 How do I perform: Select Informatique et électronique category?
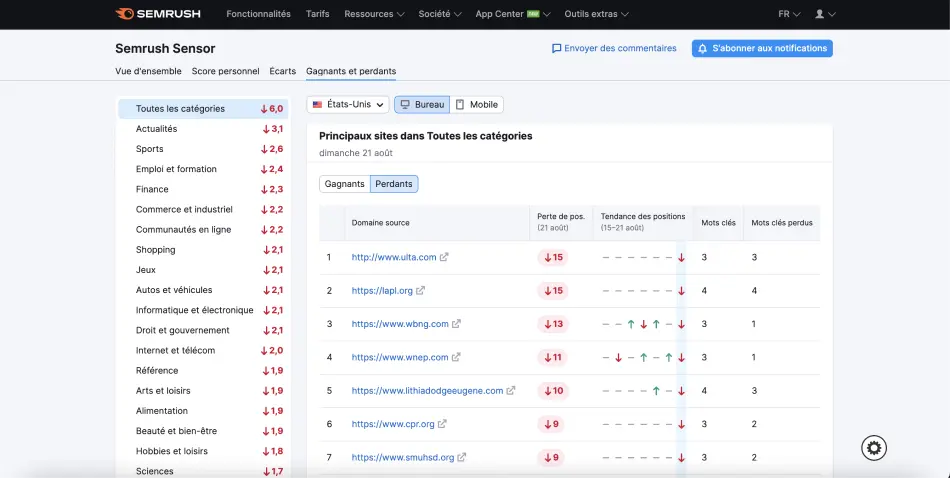click(x=203, y=310)
